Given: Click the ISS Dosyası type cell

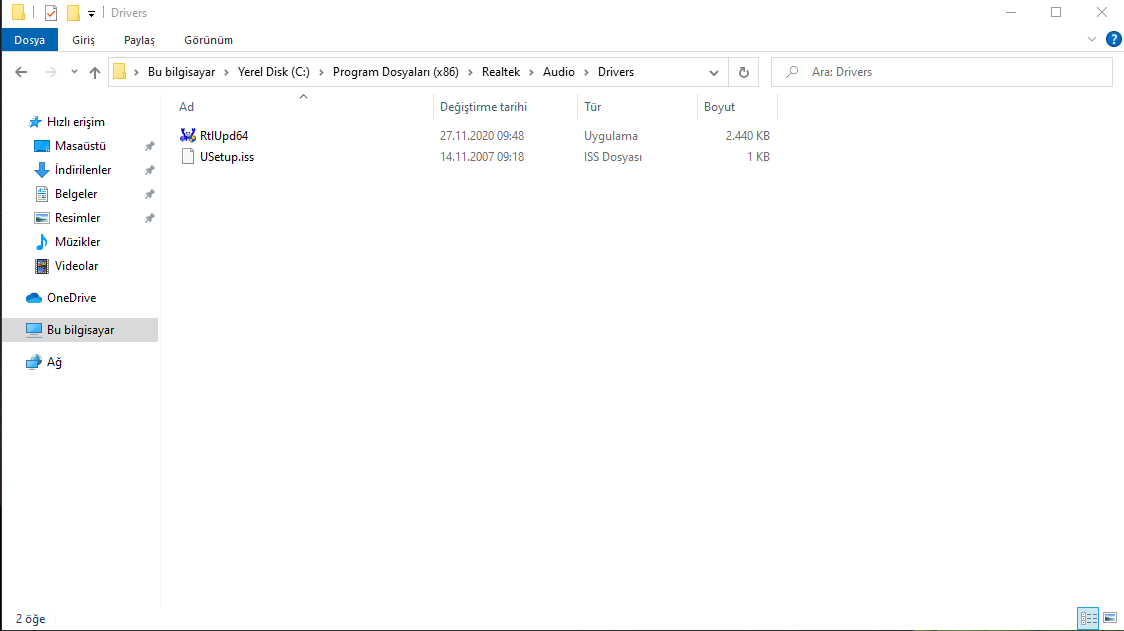Looking at the screenshot, I should [x=613, y=156].
